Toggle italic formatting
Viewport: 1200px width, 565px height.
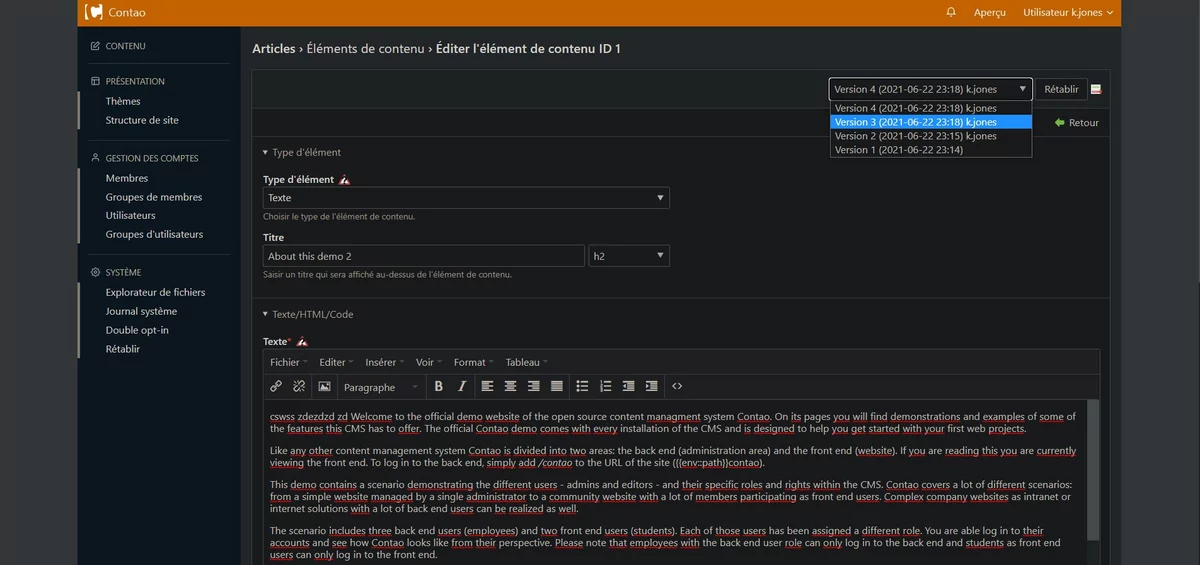pyautogui.click(x=461, y=386)
